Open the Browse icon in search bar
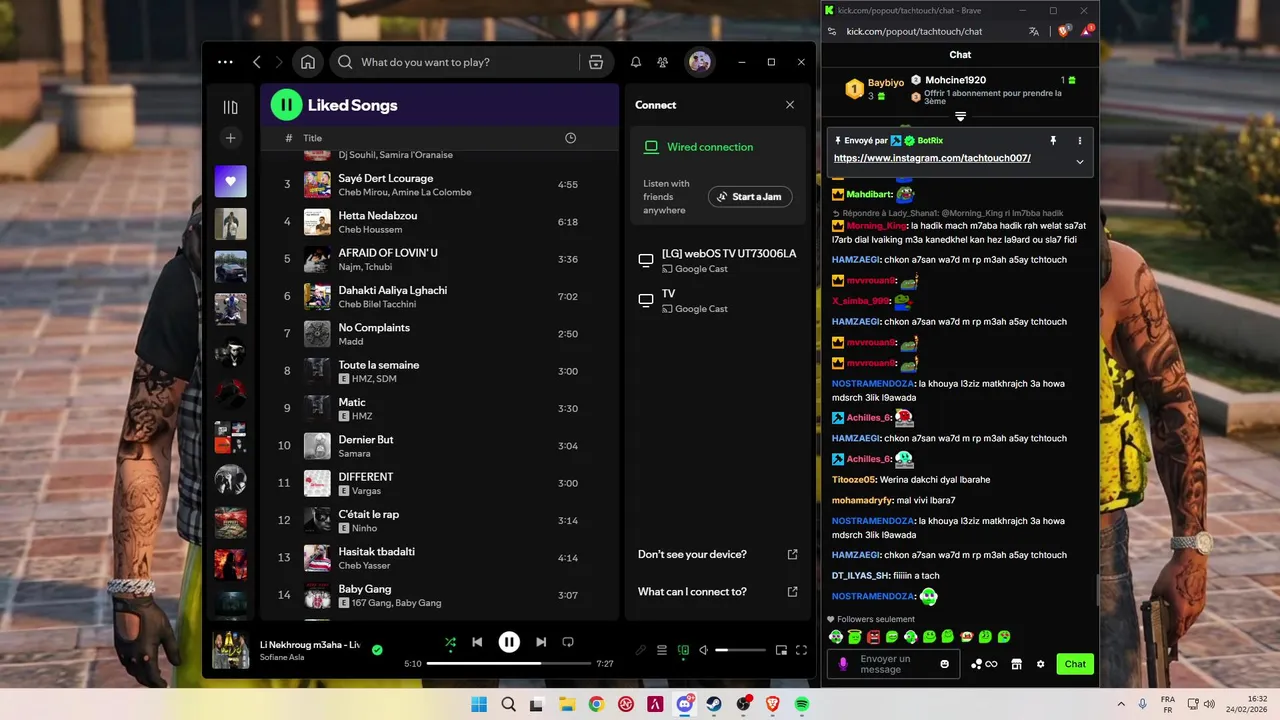This screenshot has height=720, width=1280. pyautogui.click(x=596, y=62)
